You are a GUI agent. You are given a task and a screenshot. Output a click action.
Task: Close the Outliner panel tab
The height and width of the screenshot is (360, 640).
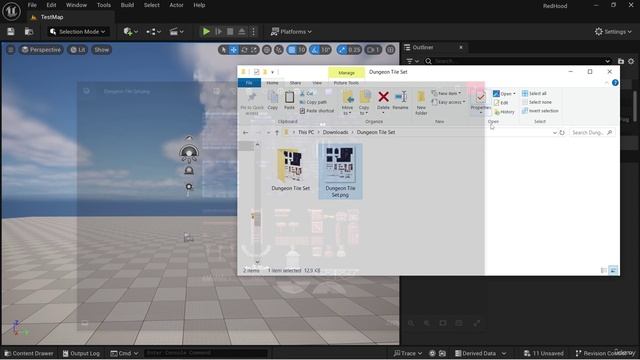point(461,47)
